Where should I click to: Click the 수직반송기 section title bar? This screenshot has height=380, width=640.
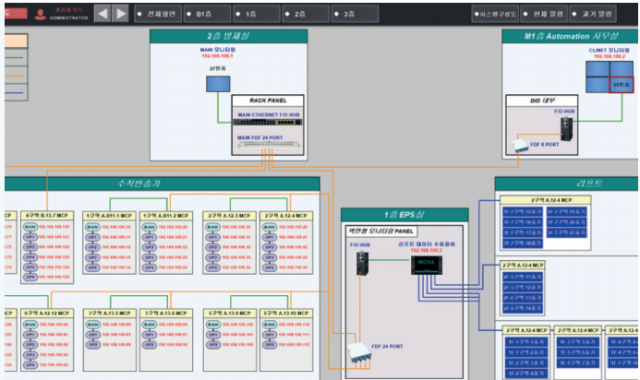click(x=162, y=184)
